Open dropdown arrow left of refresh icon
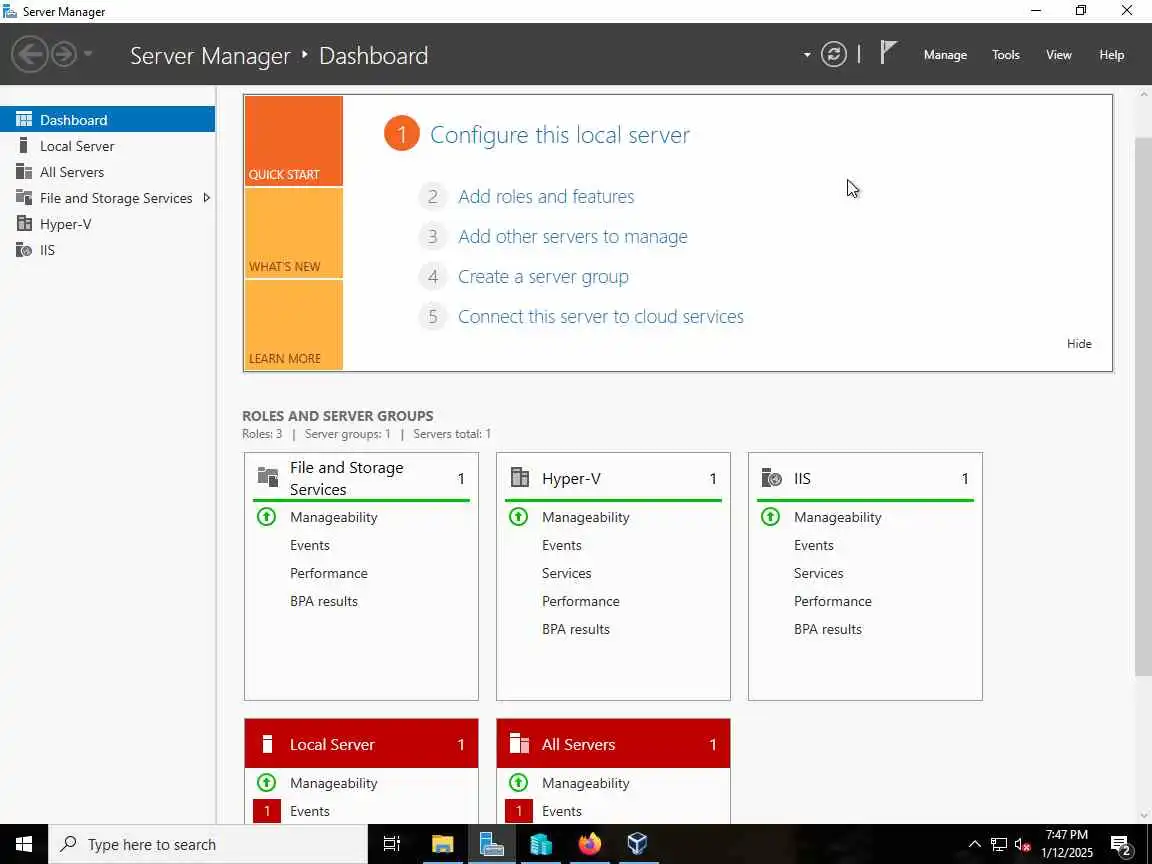Viewport: 1152px width, 864px height. (807, 54)
